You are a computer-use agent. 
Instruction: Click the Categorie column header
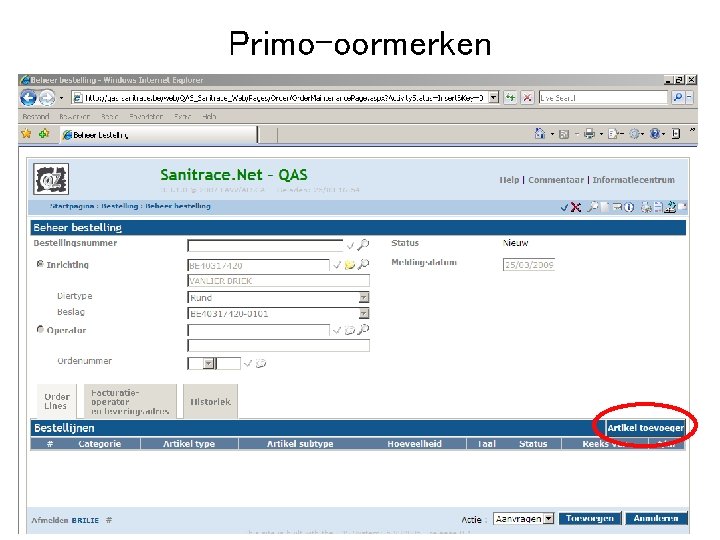tap(100, 444)
